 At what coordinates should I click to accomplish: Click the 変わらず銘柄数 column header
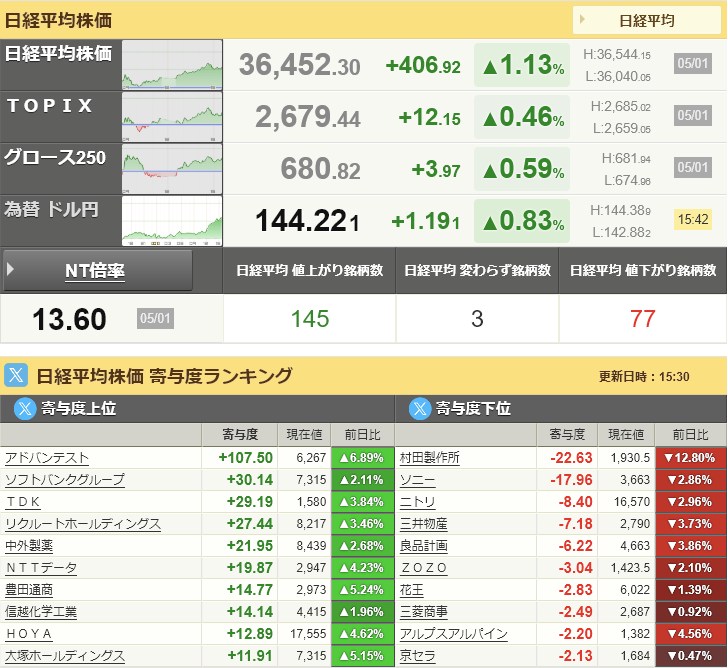(x=477, y=270)
